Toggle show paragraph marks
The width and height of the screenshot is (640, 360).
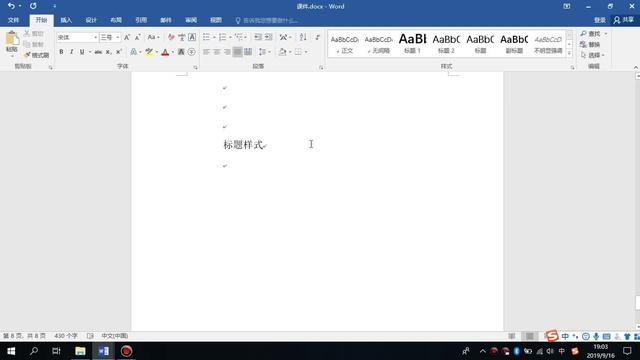(318, 37)
